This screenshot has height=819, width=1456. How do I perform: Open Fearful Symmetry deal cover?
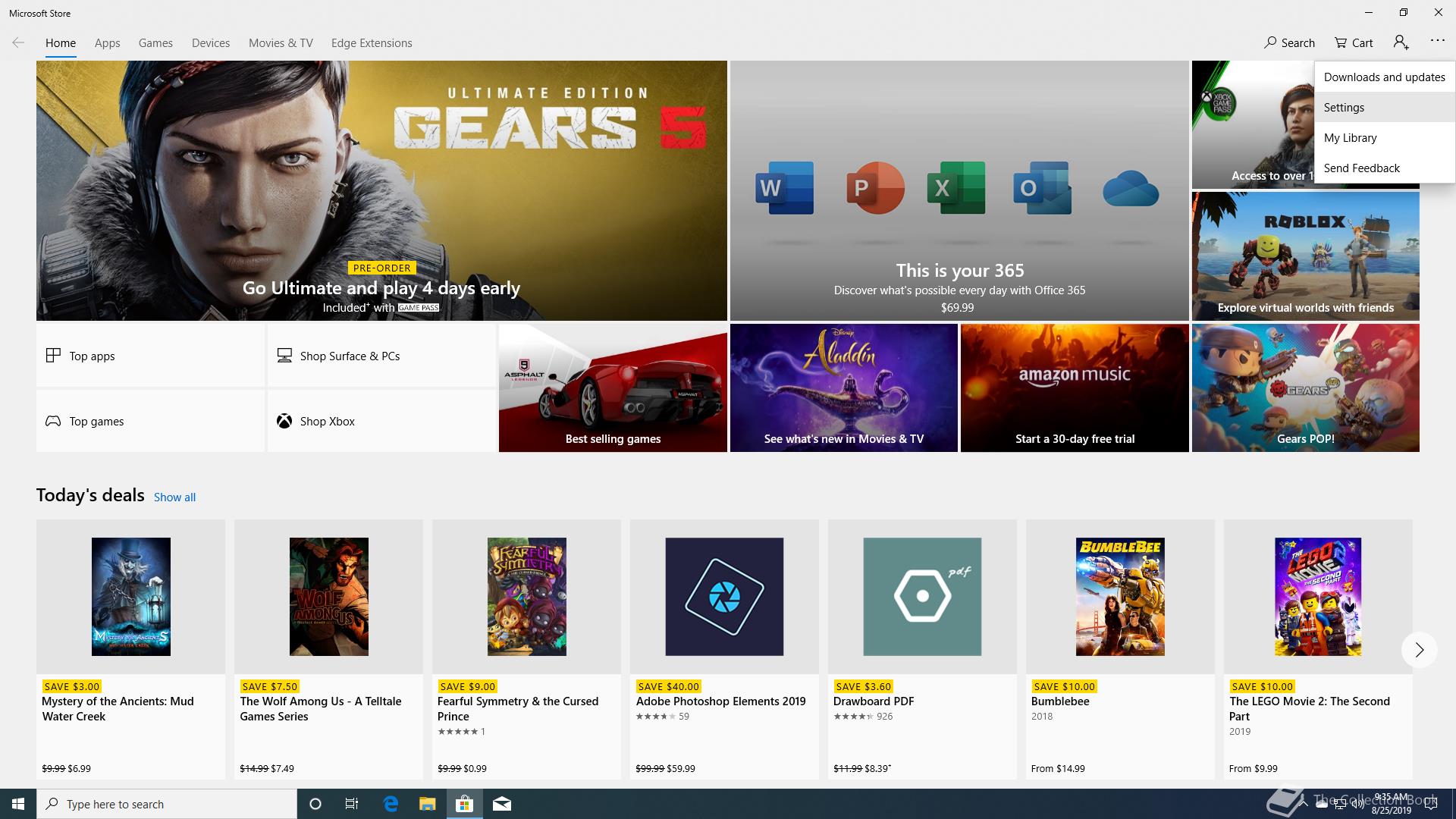click(526, 597)
